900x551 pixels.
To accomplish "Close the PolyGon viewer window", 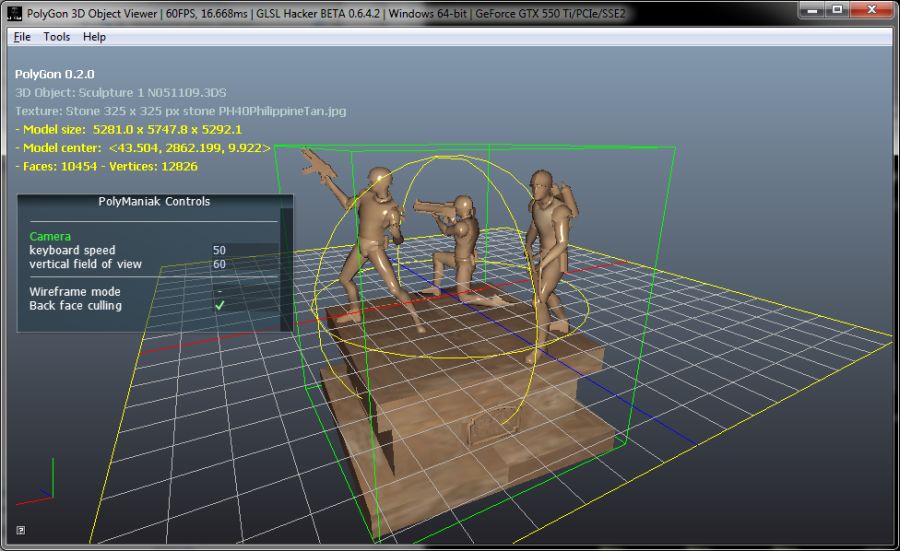I will coord(871,10).
